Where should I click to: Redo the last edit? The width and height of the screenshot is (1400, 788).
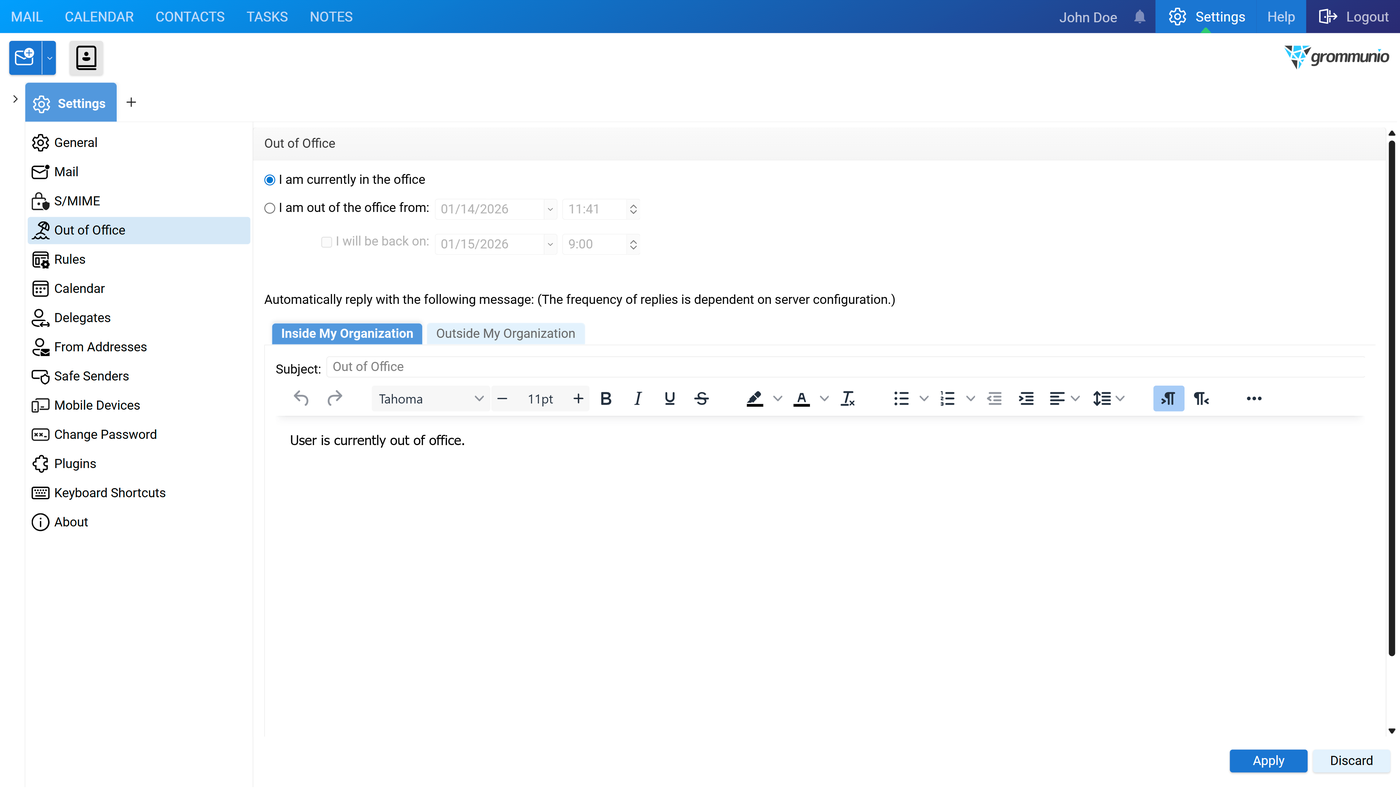[x=335, y=399]
